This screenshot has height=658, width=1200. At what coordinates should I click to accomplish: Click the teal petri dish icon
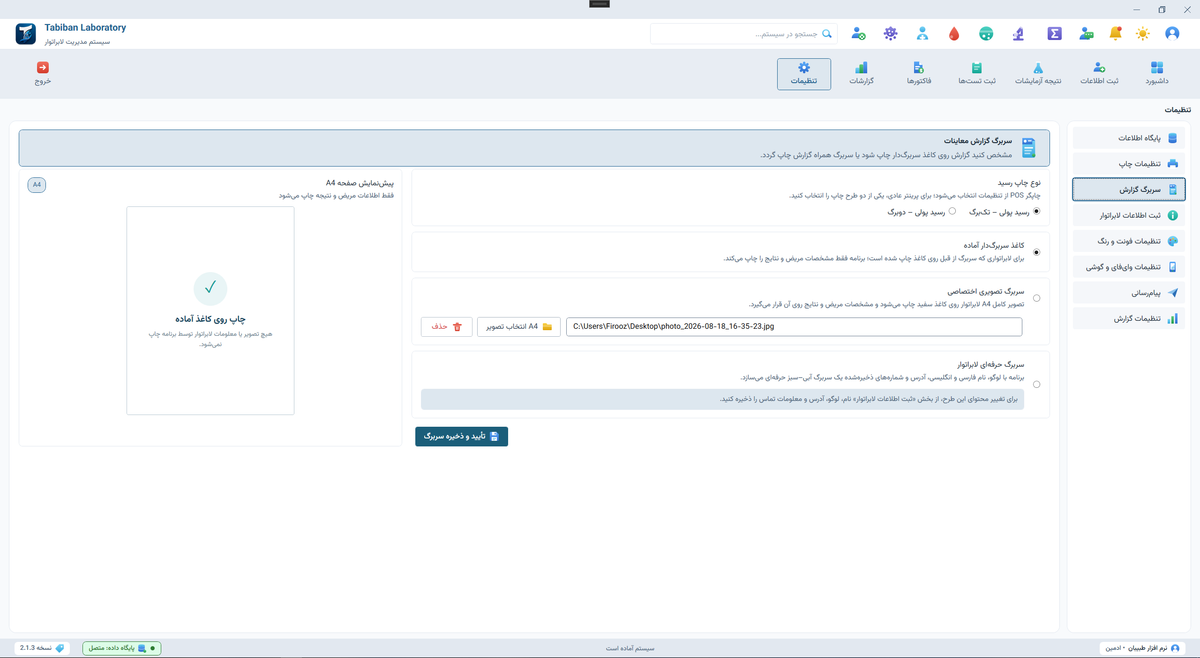[x=986, y=33]
